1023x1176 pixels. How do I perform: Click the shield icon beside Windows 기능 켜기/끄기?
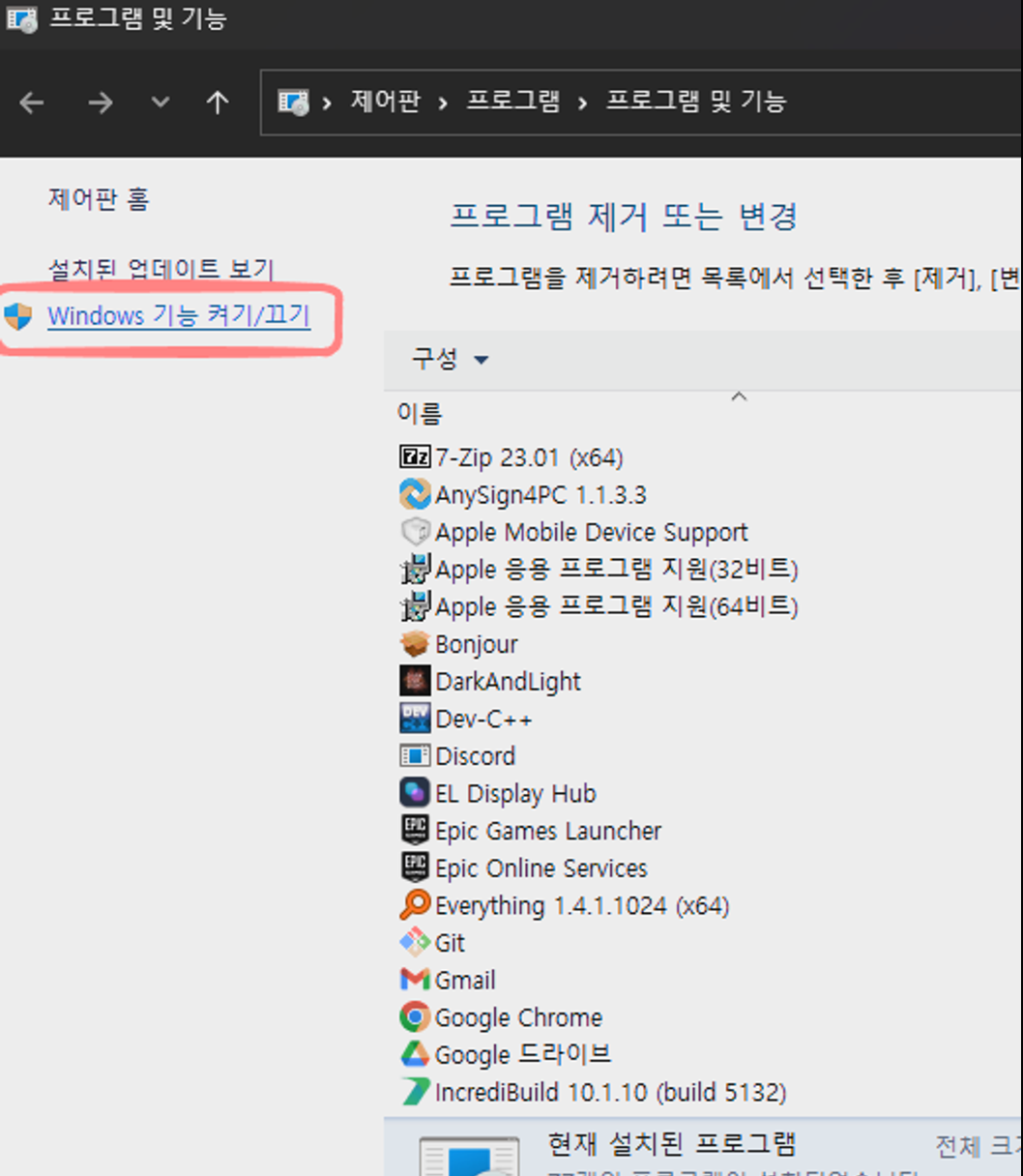coord(18,315)
